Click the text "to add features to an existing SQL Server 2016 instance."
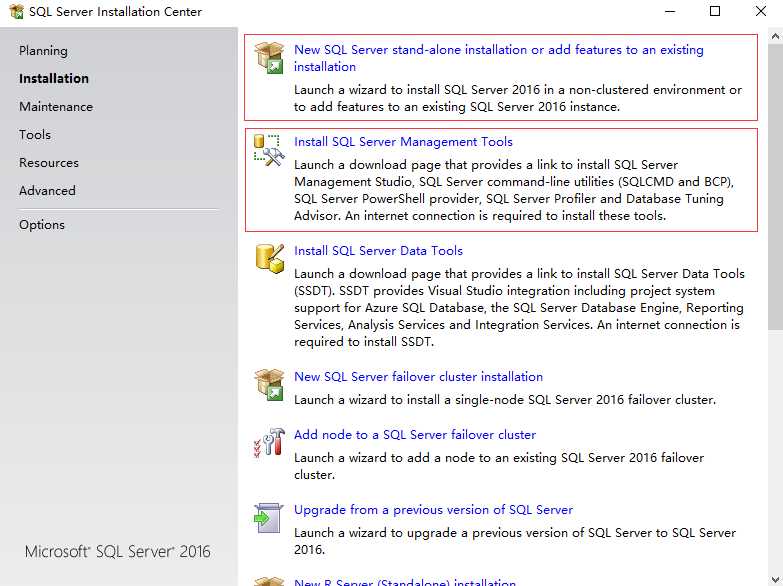 [x=456, y=107]
